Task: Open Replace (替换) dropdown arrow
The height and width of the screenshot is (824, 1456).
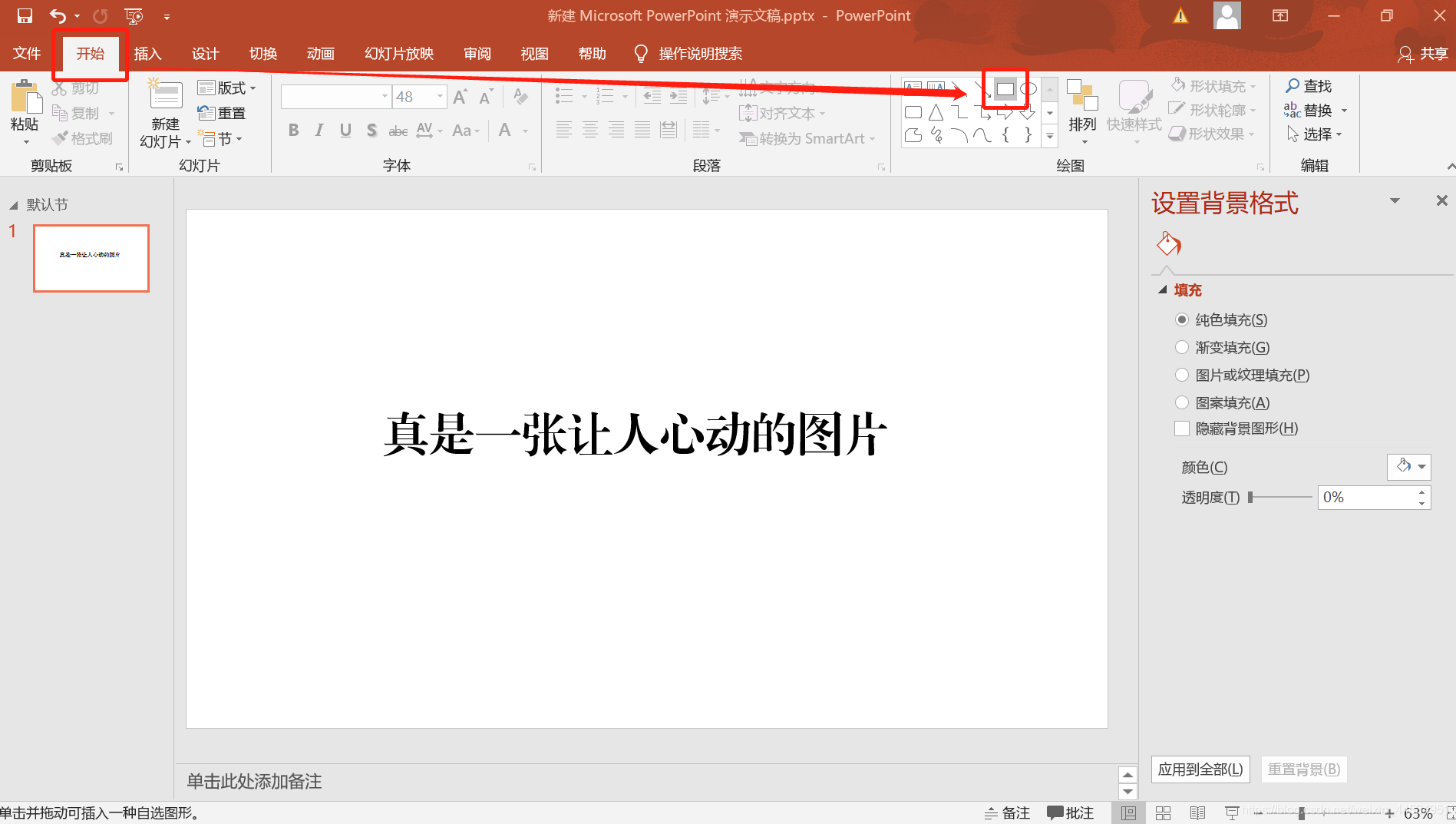Action: point(1344,111)
